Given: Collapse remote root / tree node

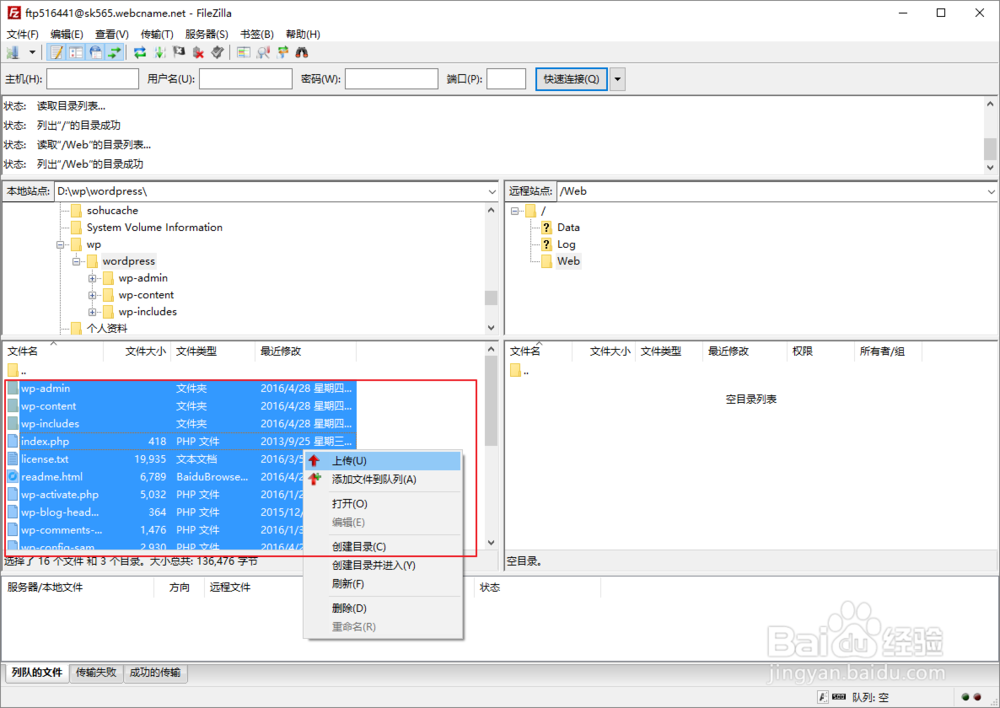Looking at the screenshot, I should (515, 211).
